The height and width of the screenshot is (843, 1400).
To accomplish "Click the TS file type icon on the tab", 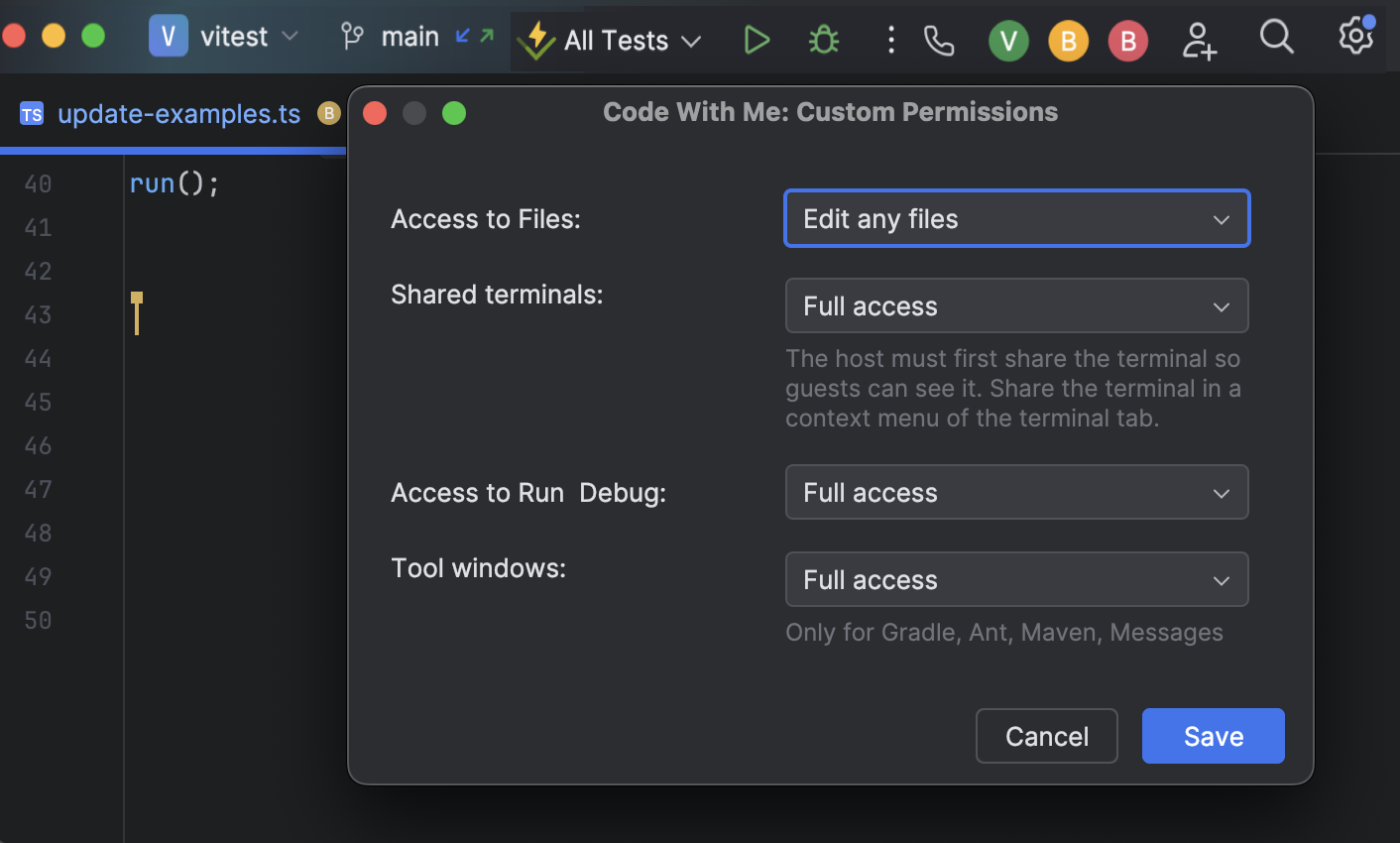I will 32,113.
